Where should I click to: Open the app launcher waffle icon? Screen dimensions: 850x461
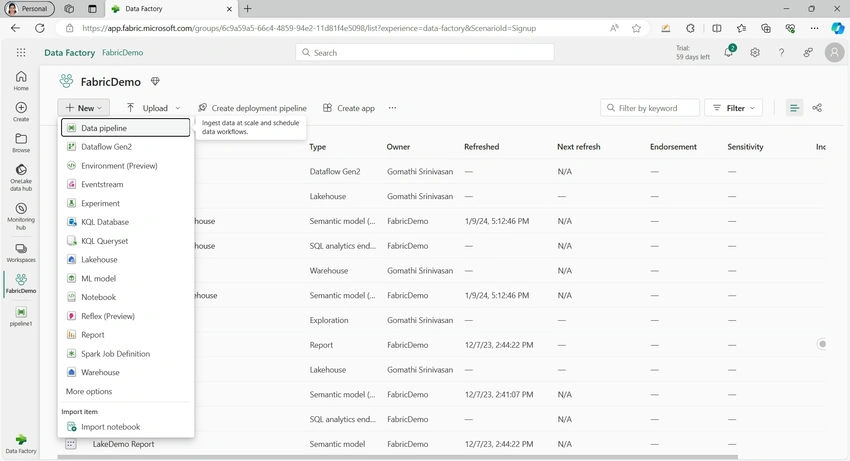(x=21, y=53)
